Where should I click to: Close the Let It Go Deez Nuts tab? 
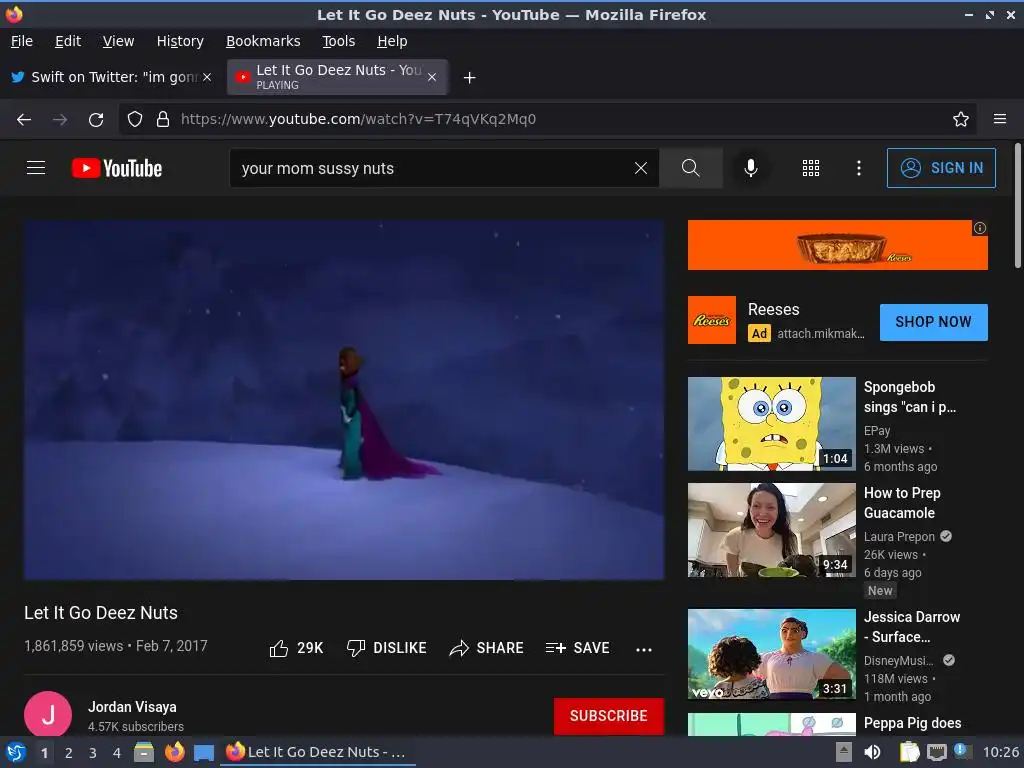click(432, 77)
